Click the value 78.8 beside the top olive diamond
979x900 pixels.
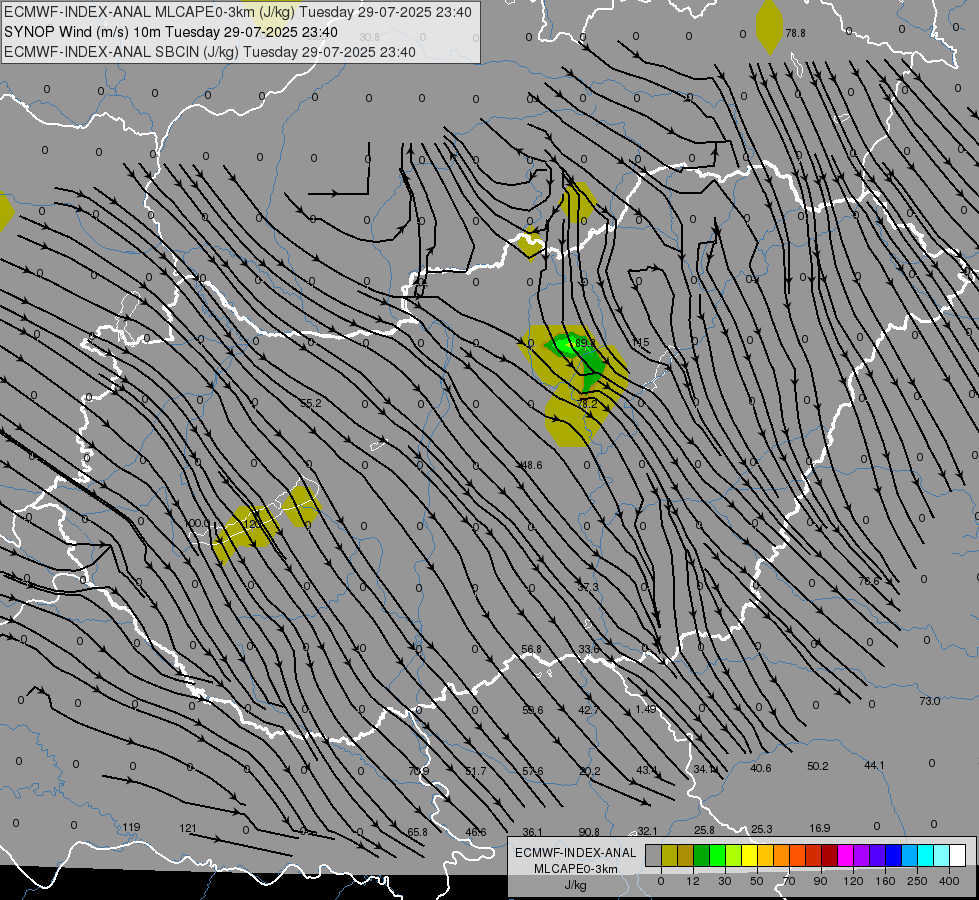click(795, 33)
